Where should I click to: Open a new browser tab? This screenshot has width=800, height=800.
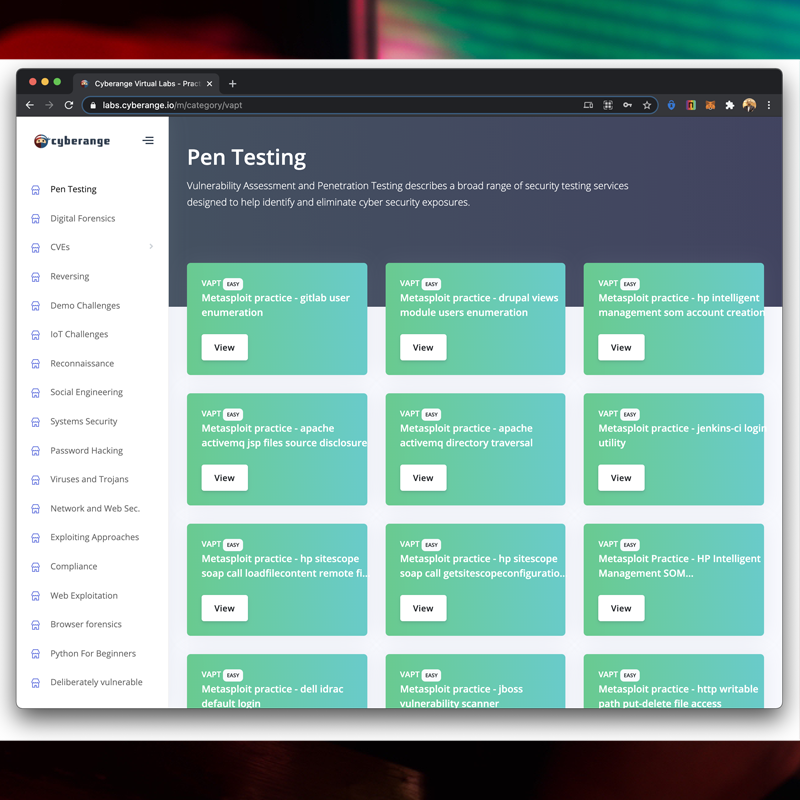click(232, 84)
